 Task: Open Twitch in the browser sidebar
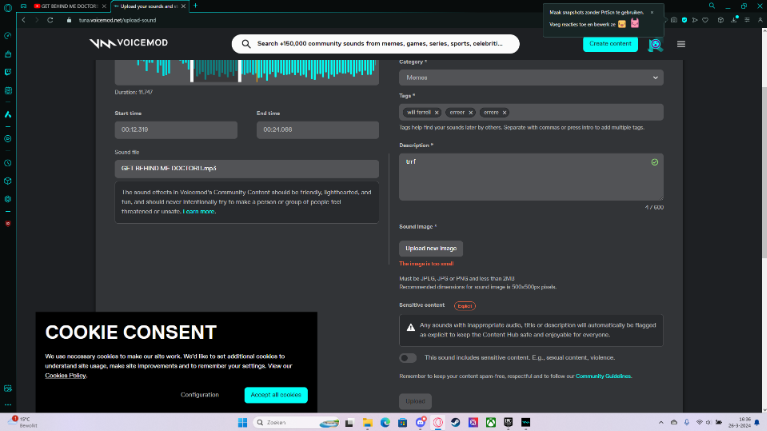point(8,72)
